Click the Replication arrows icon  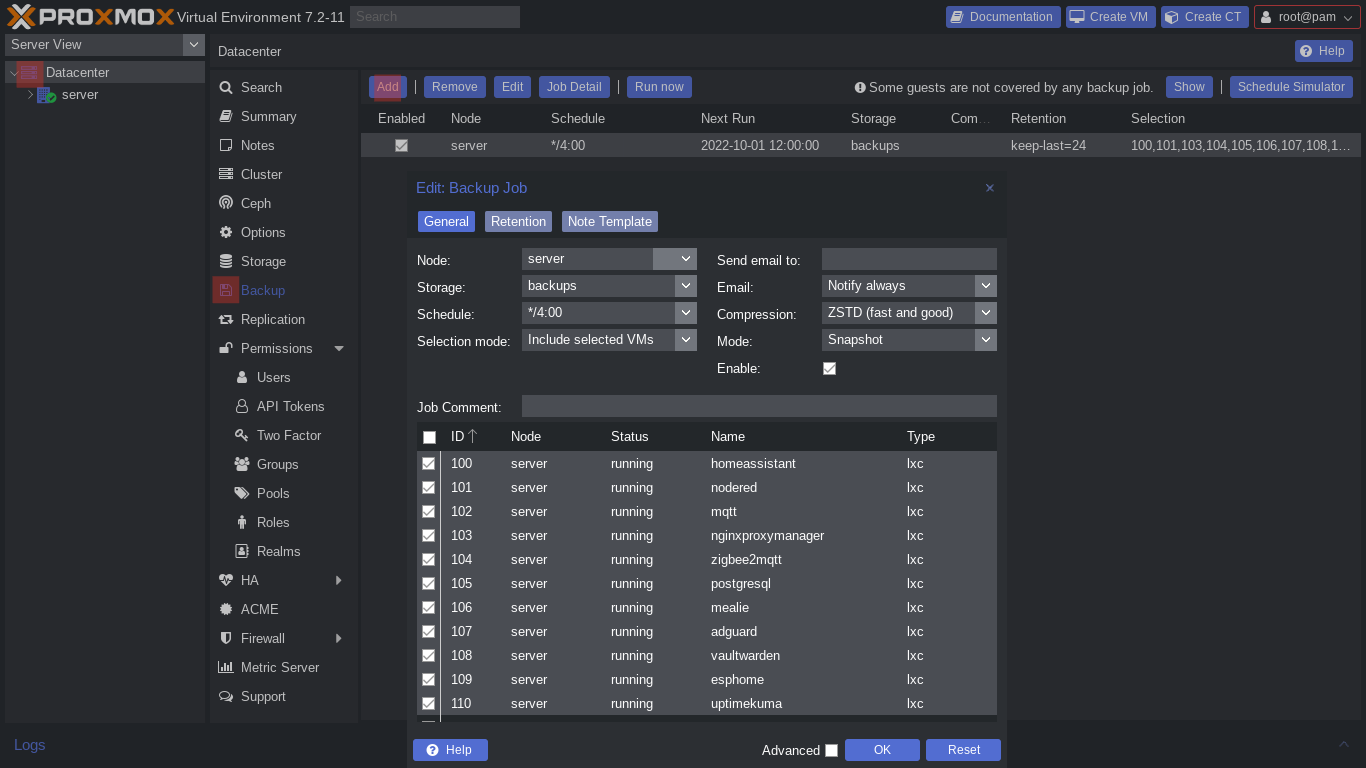tap(226, 319)
